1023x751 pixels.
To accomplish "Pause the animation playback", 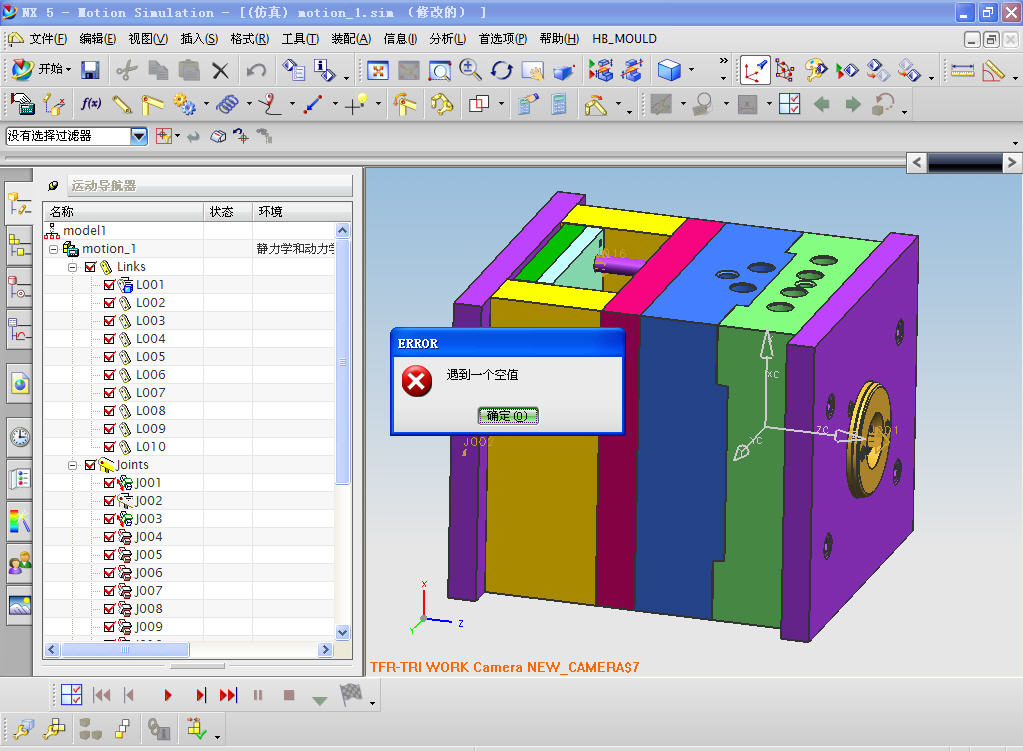I will click(258, 696).
